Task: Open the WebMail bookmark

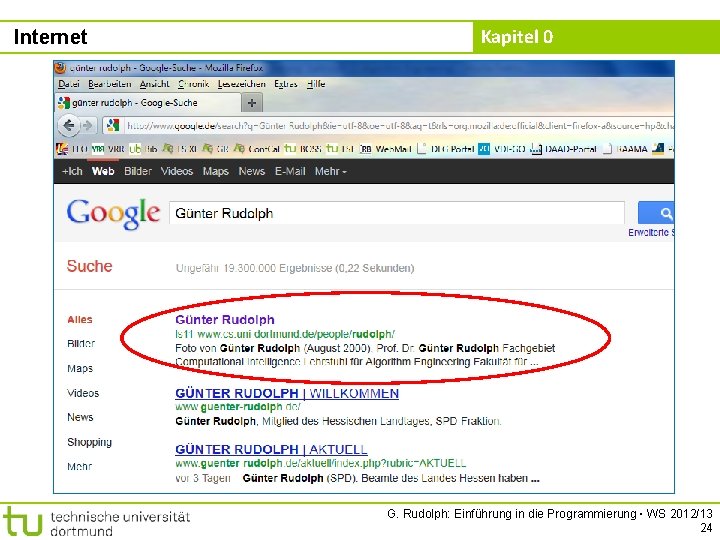Action: [x=388, y=149]
